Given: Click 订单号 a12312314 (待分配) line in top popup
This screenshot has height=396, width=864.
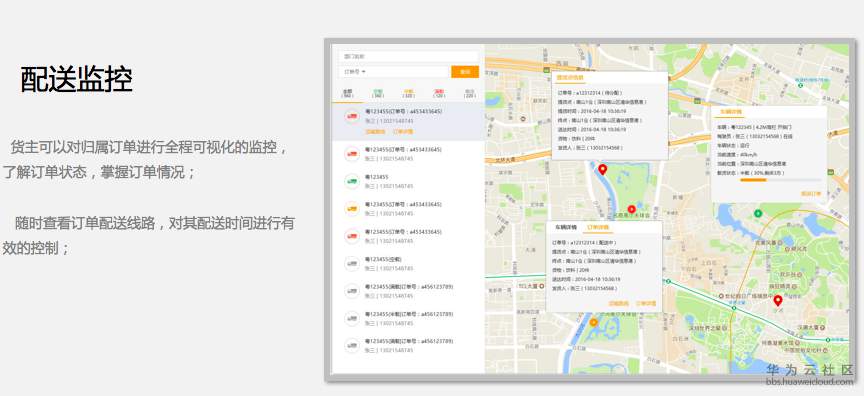Looking at the screenshot, I should point(590,93).
